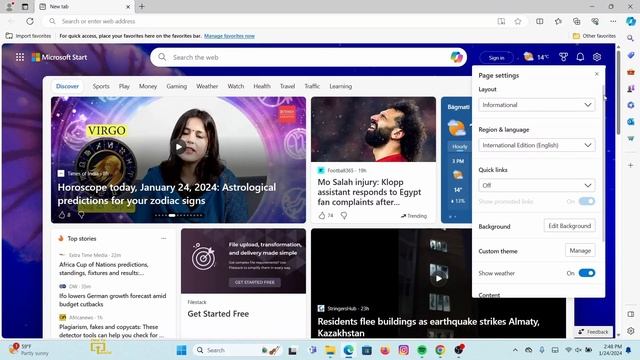Open Edge sidebar search icon
This screenshot has width=640, height=360.
pyautogui.click(x=631, y=38)
